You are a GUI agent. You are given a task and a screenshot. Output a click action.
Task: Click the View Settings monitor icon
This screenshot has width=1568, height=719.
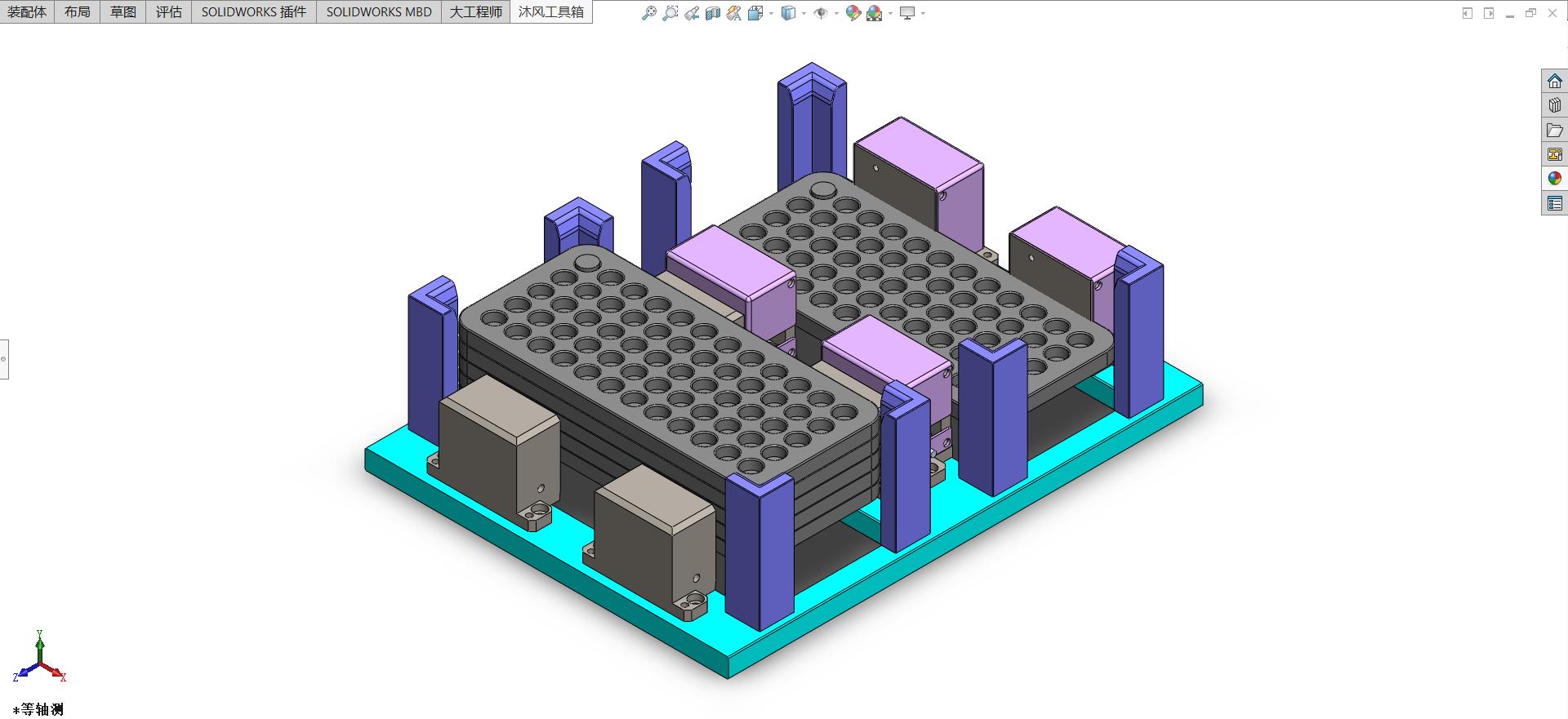coord(907,13)
